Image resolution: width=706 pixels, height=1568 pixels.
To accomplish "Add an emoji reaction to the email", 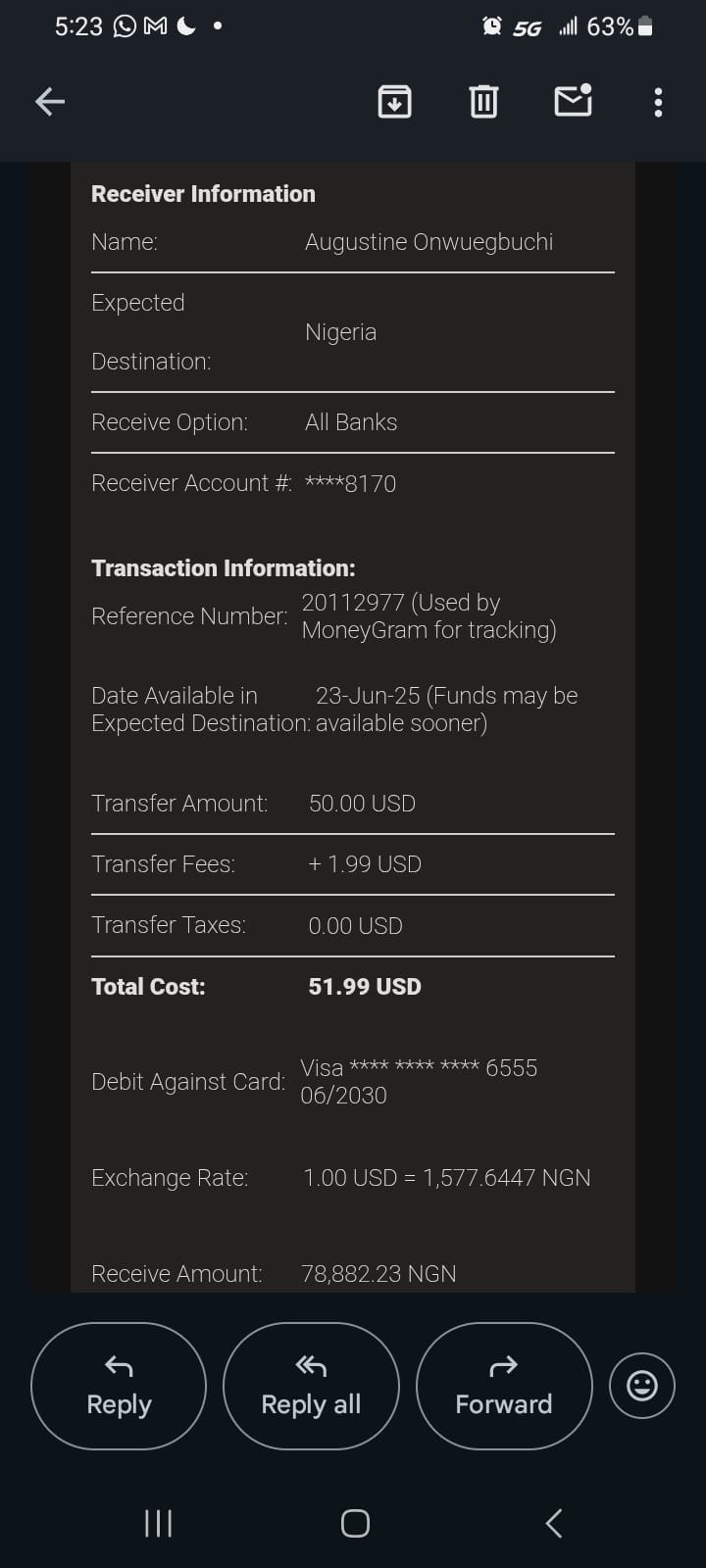I will (642, 1386).
